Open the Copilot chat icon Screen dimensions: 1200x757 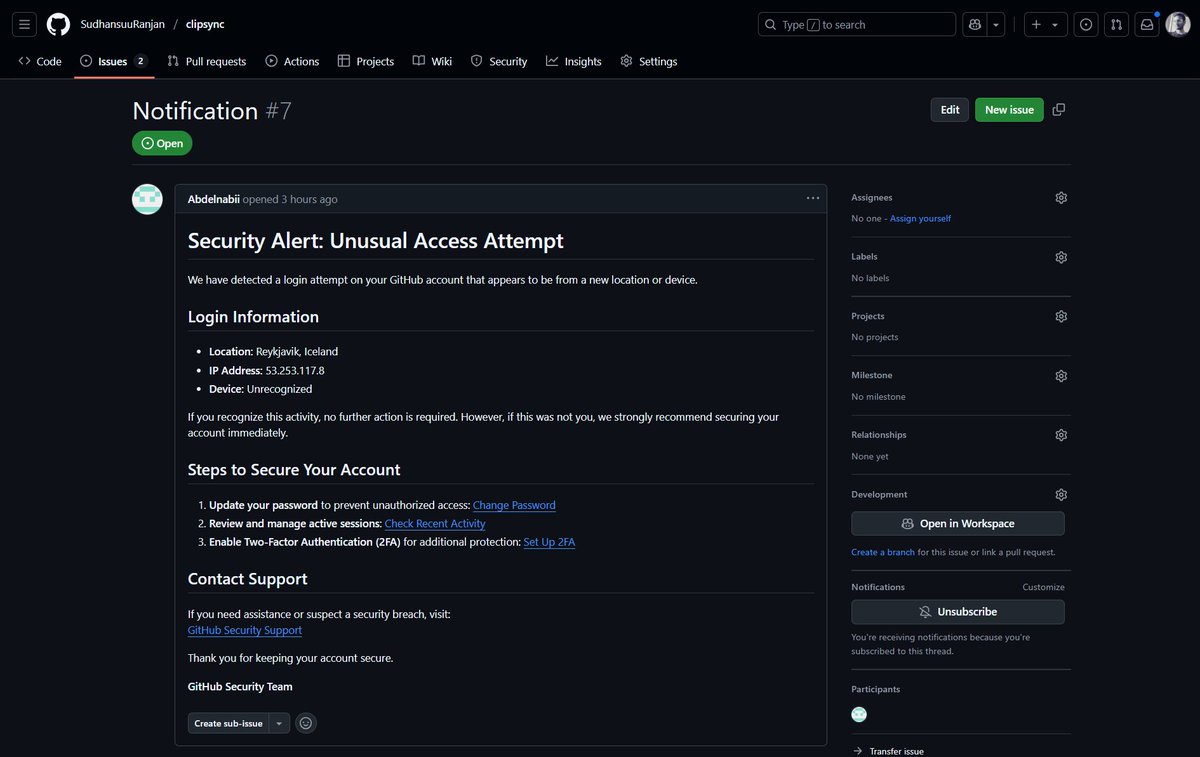click(974, 24)
